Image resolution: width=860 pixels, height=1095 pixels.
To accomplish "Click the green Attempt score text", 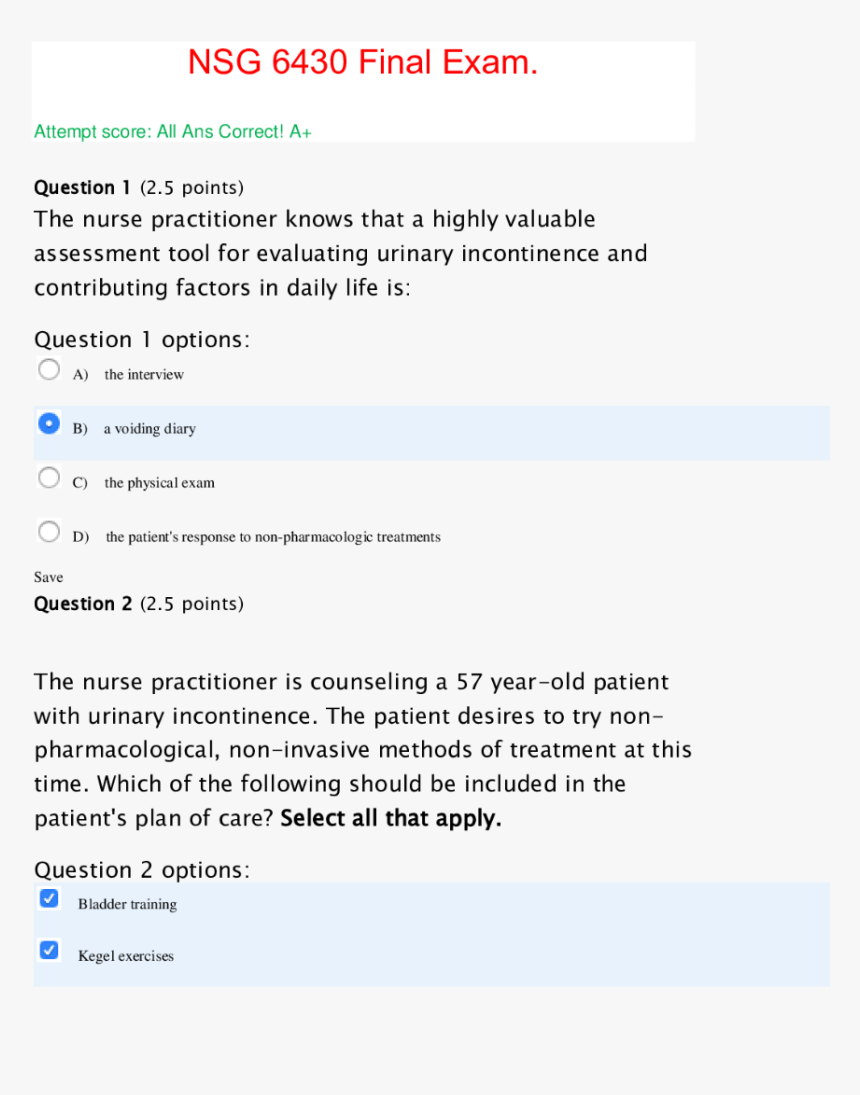I will [173, 131].
